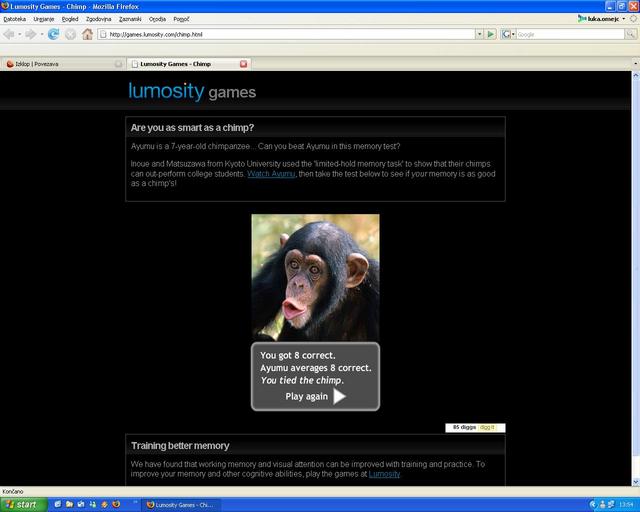This screenshot has width=640, height=512.
Task: Click the first Quick Launch icon
Action: 58,504
